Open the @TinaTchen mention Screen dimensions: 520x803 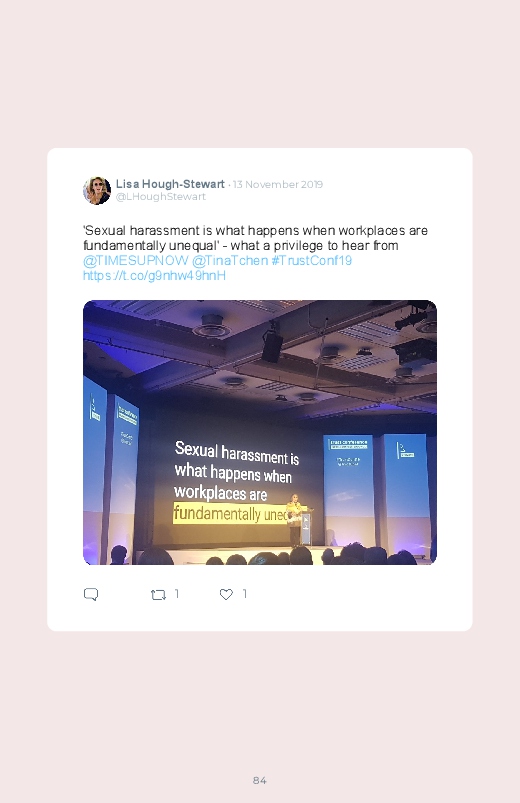coord(230,260)
